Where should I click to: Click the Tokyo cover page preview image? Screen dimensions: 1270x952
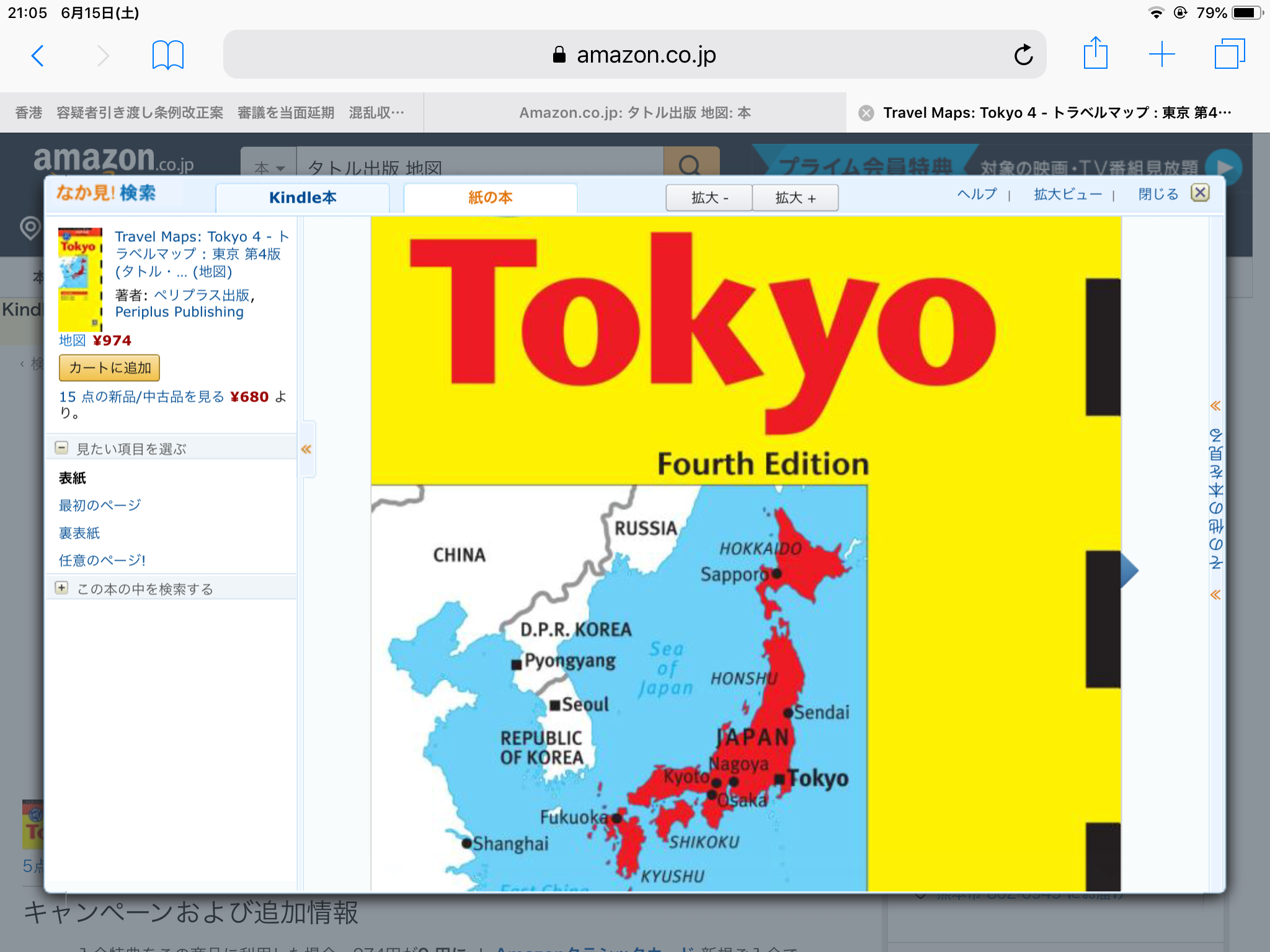click(x=745, y=553)
